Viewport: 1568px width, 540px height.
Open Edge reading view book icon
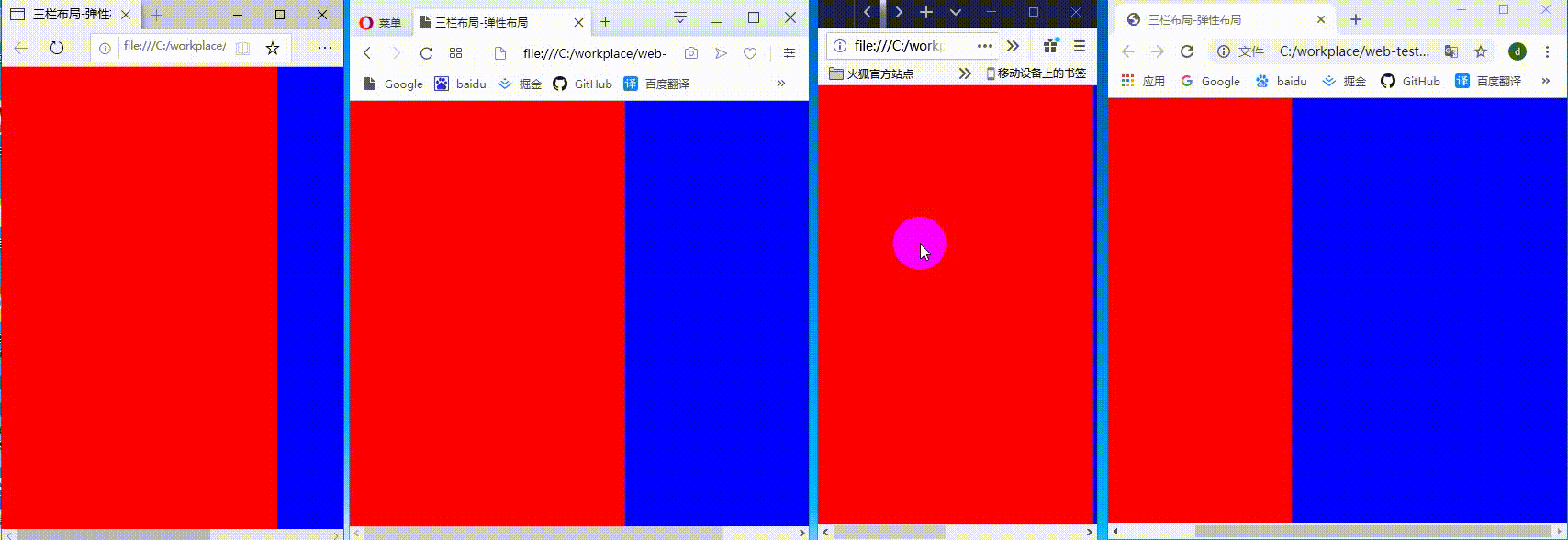242,48
